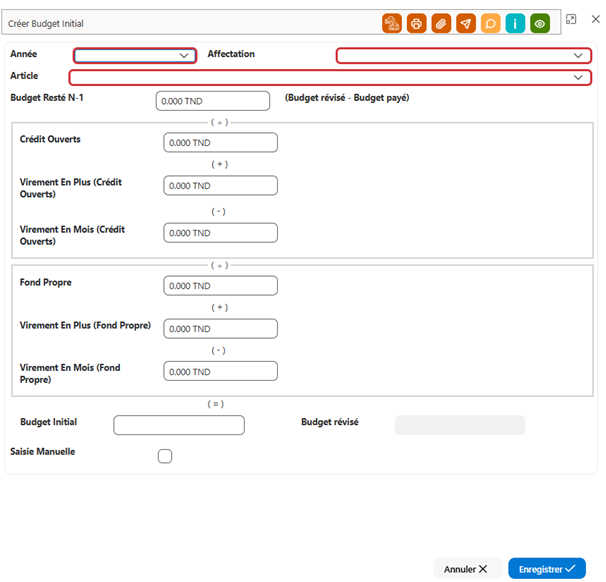The image size is (606, 582).
Task: Click the 'Année' label
Action: click(24, 54)
